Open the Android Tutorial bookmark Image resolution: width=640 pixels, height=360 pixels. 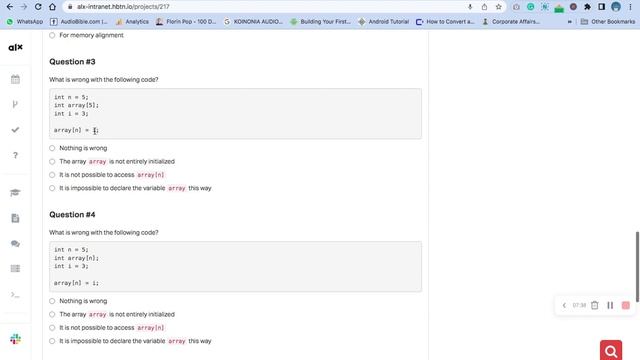(x=384, y=22)
